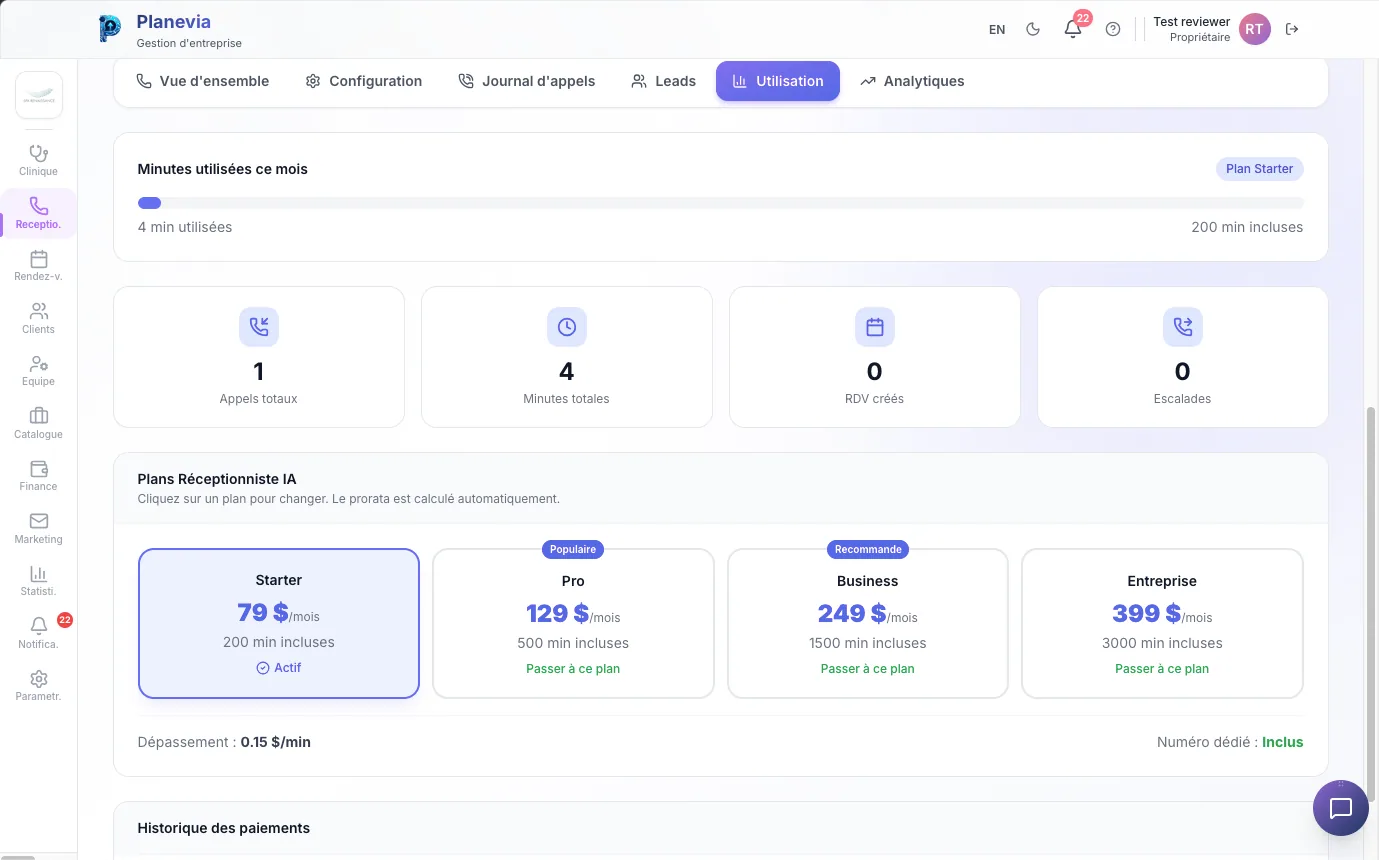Open the Analytiques tab
This screenshot has height=860, width=1379.
(x=912, y=81)
